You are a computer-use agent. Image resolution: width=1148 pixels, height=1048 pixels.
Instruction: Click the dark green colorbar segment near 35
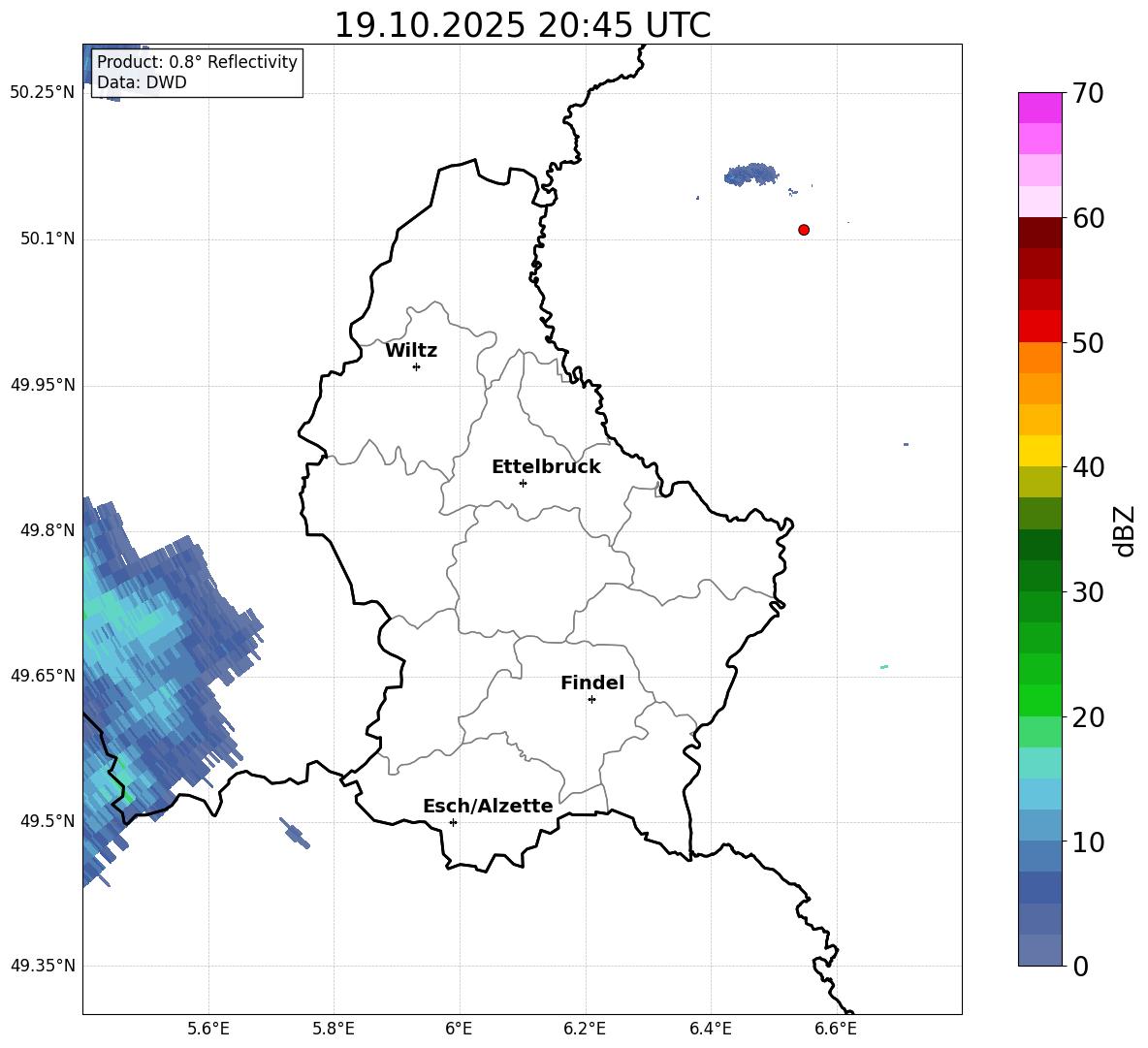(x=1039, y=545)
